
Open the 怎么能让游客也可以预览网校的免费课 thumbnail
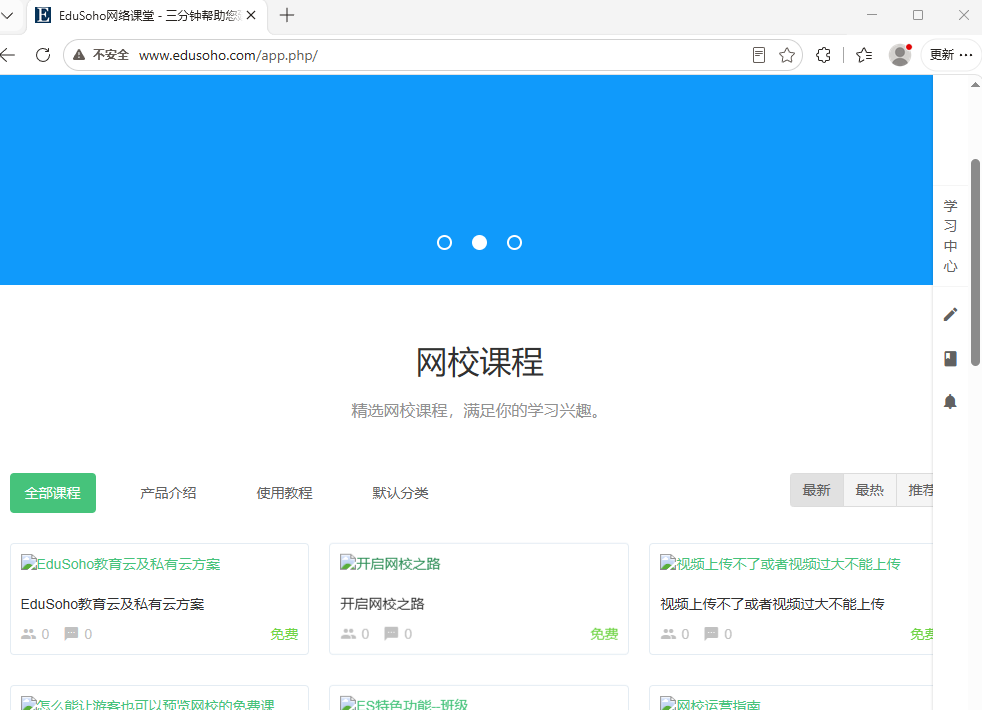click(148, 703)
